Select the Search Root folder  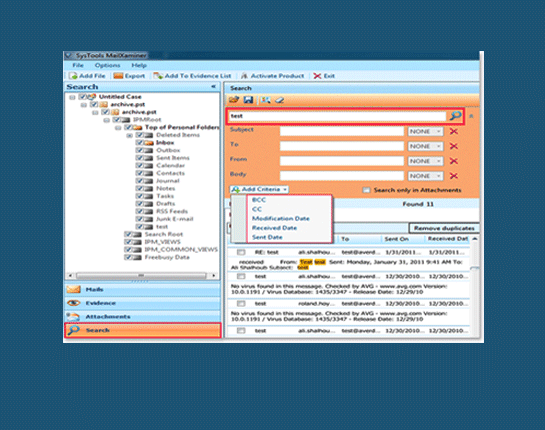pos(164,234)
